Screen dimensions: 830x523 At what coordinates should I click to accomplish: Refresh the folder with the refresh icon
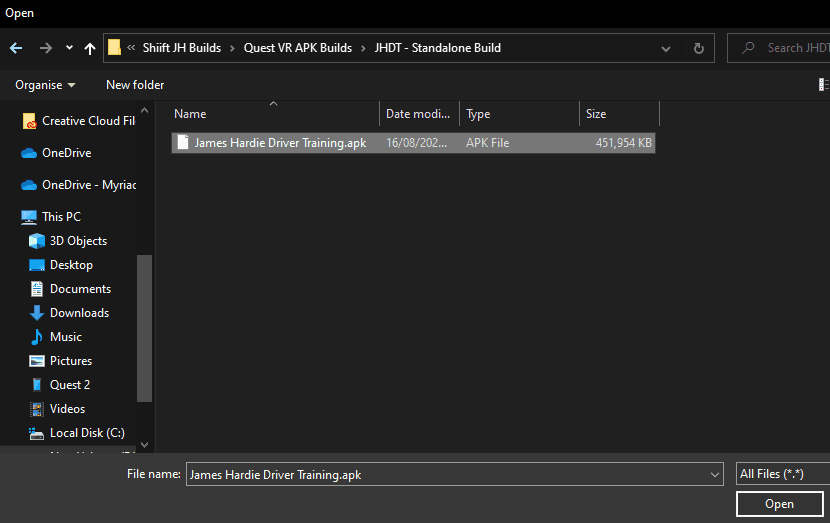pos(699,49)
